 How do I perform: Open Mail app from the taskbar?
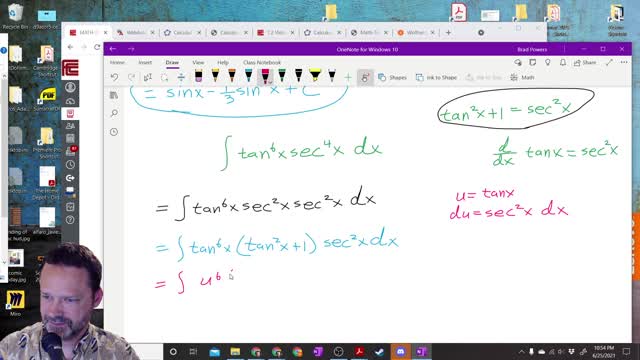point(214,351)
